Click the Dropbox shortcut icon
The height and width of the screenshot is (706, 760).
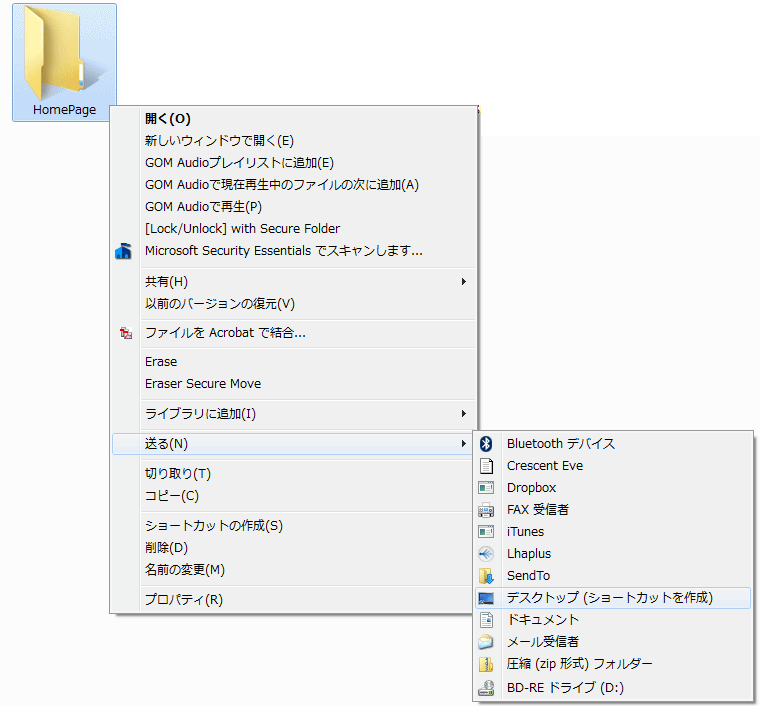(x=486, y=487)
